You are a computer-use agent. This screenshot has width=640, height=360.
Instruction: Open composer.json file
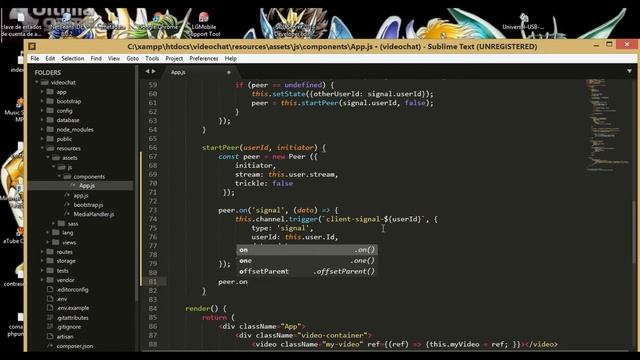tap(74, 346)
